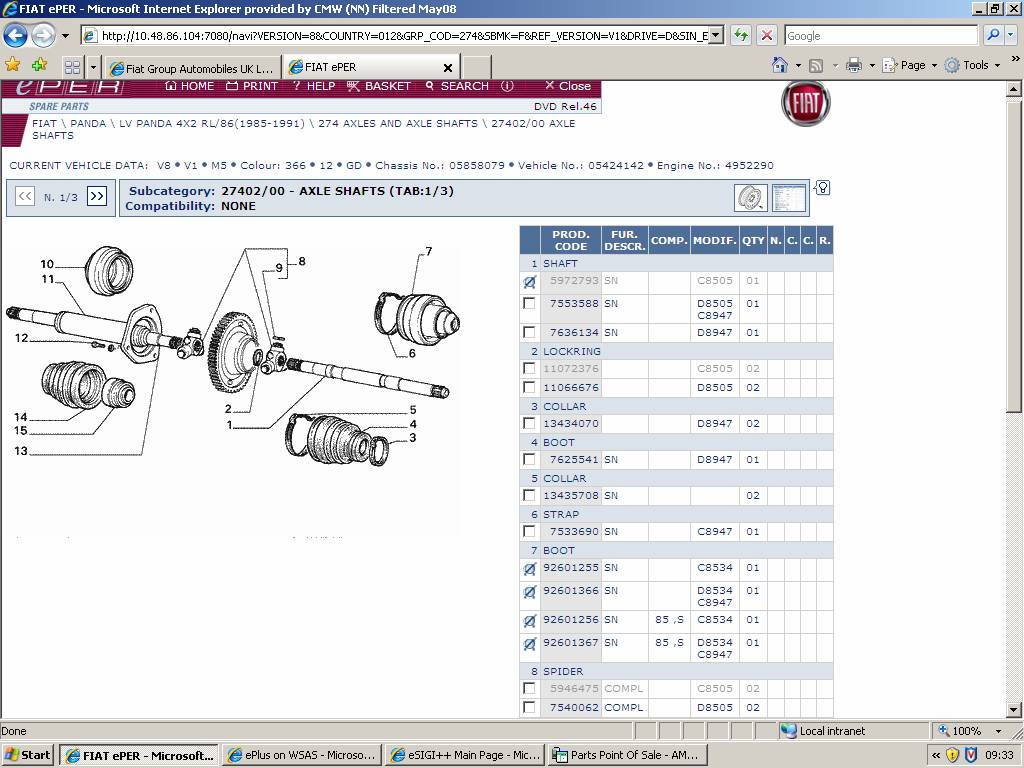The height and width of the screenshot is (768, 1024).
Task: Click the lightbulb hint icon
Action: pyautogui.click(x=823, y=188)
